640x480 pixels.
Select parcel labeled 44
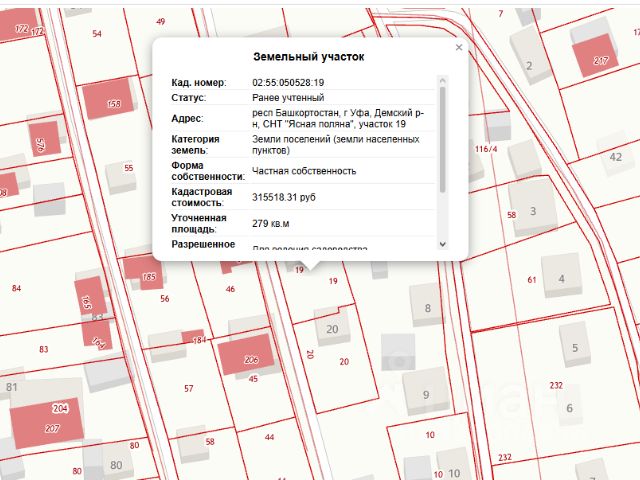point(269,437)
